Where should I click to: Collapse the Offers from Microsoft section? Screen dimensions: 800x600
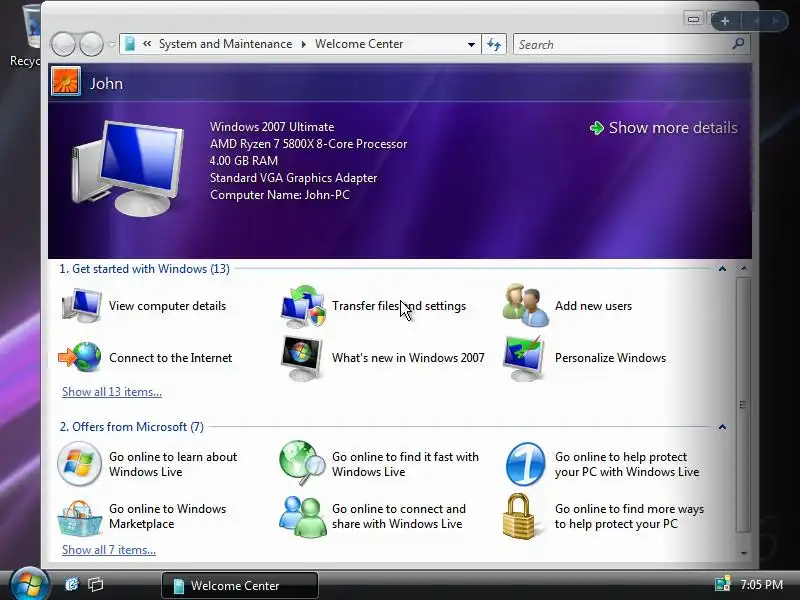pos(722,427)
